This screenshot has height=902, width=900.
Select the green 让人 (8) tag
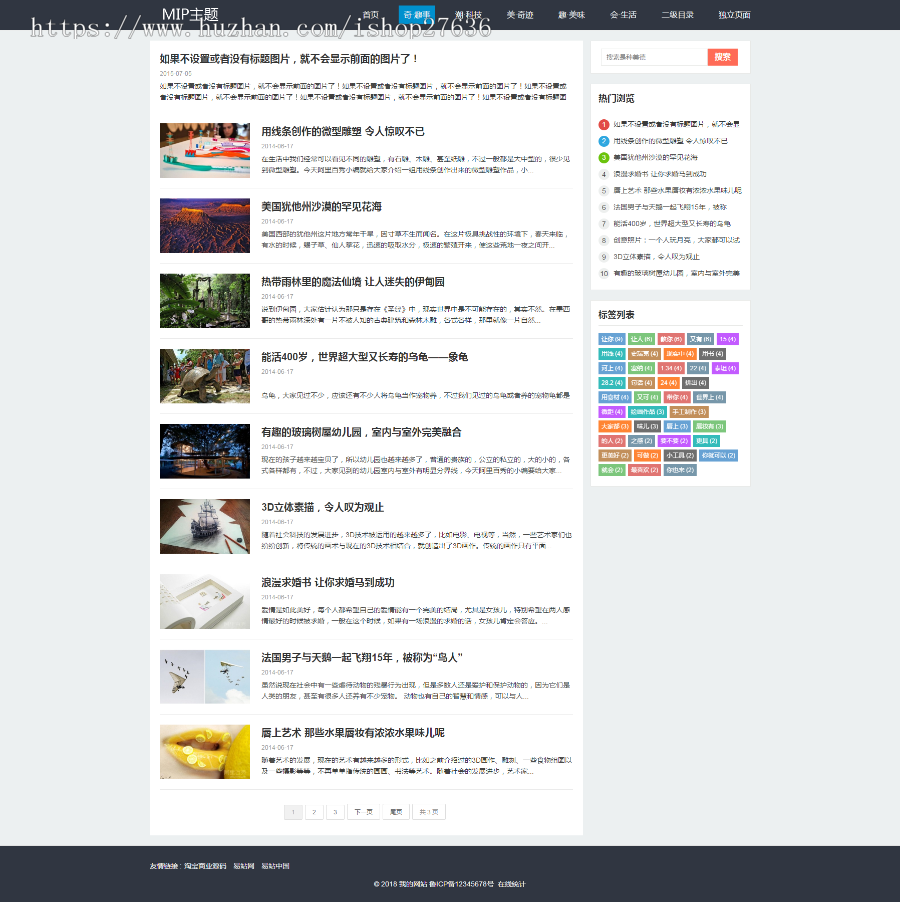641,339
